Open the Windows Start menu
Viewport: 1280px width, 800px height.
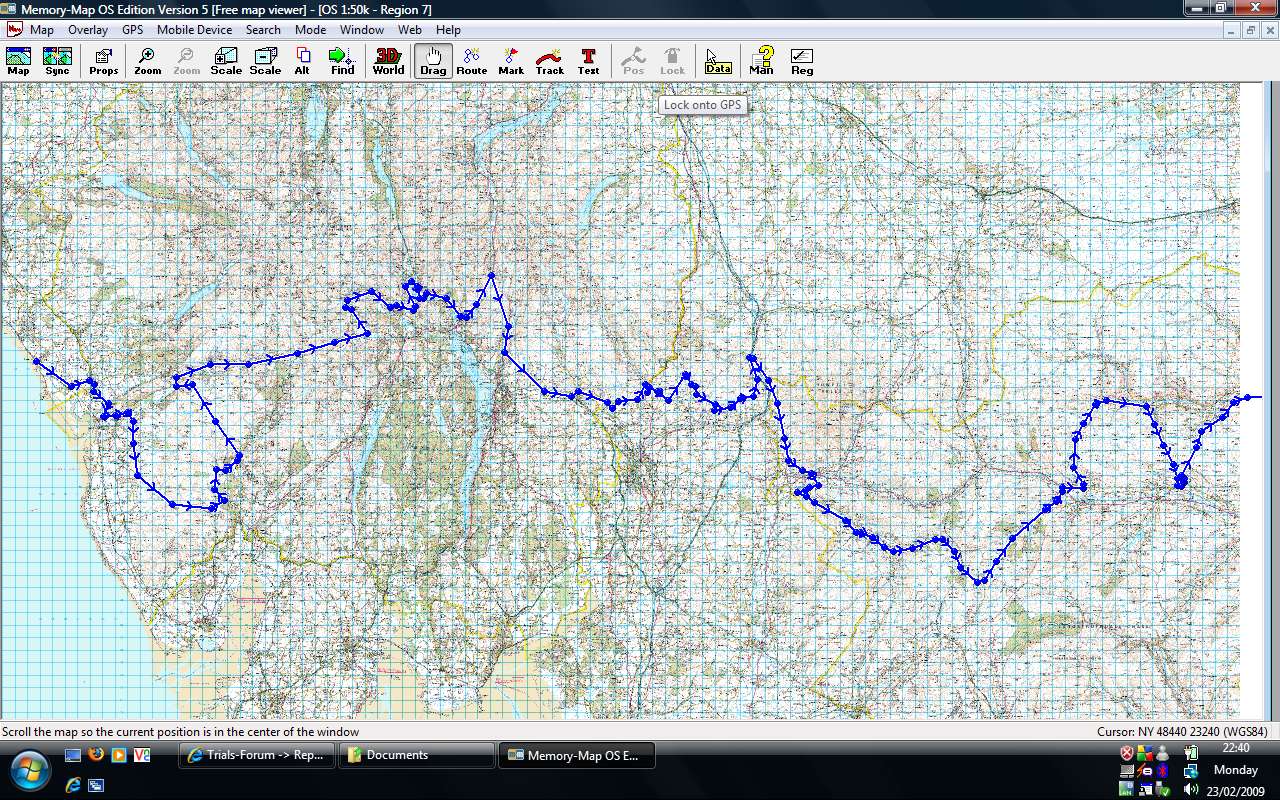[30, 770]
